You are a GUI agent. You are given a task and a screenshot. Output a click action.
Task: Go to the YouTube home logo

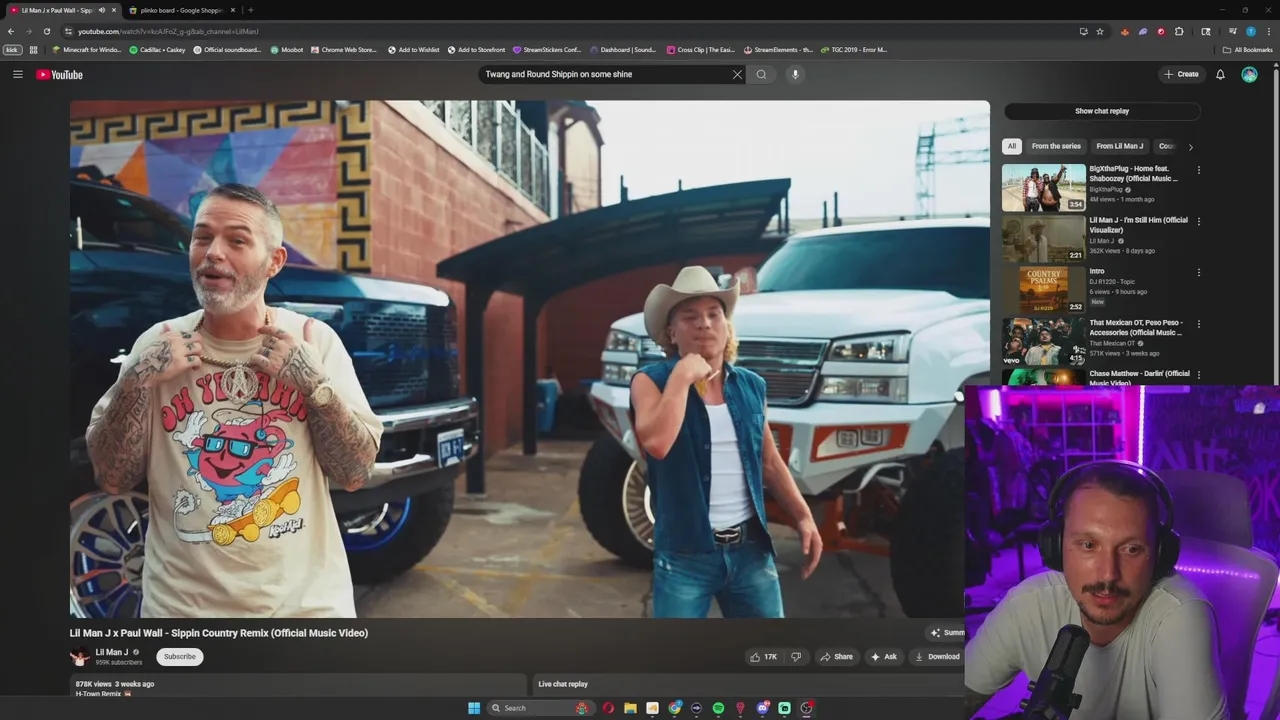tap(59, 74)
